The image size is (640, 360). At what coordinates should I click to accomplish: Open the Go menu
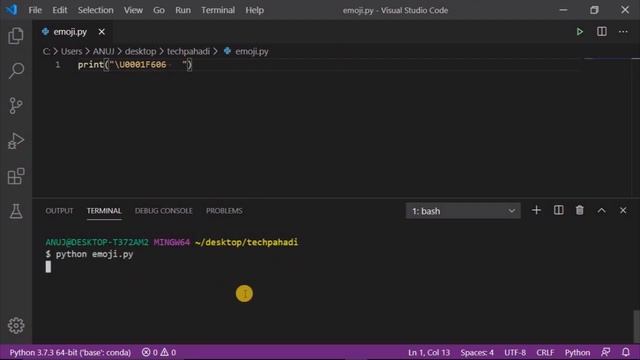pyautogui.click(x=159, y=10)
